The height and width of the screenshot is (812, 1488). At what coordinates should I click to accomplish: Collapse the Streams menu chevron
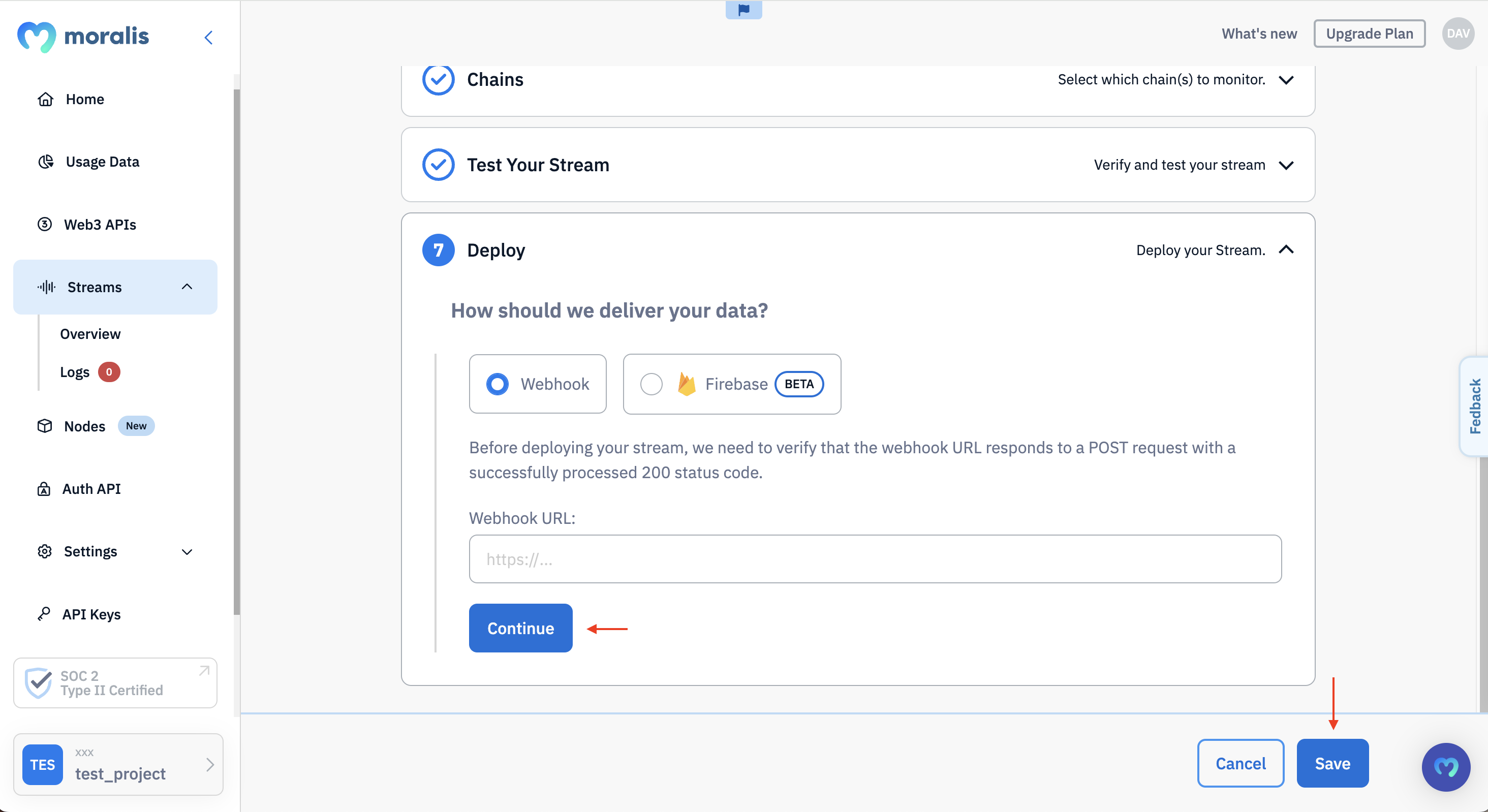click(x=187, y=287)
